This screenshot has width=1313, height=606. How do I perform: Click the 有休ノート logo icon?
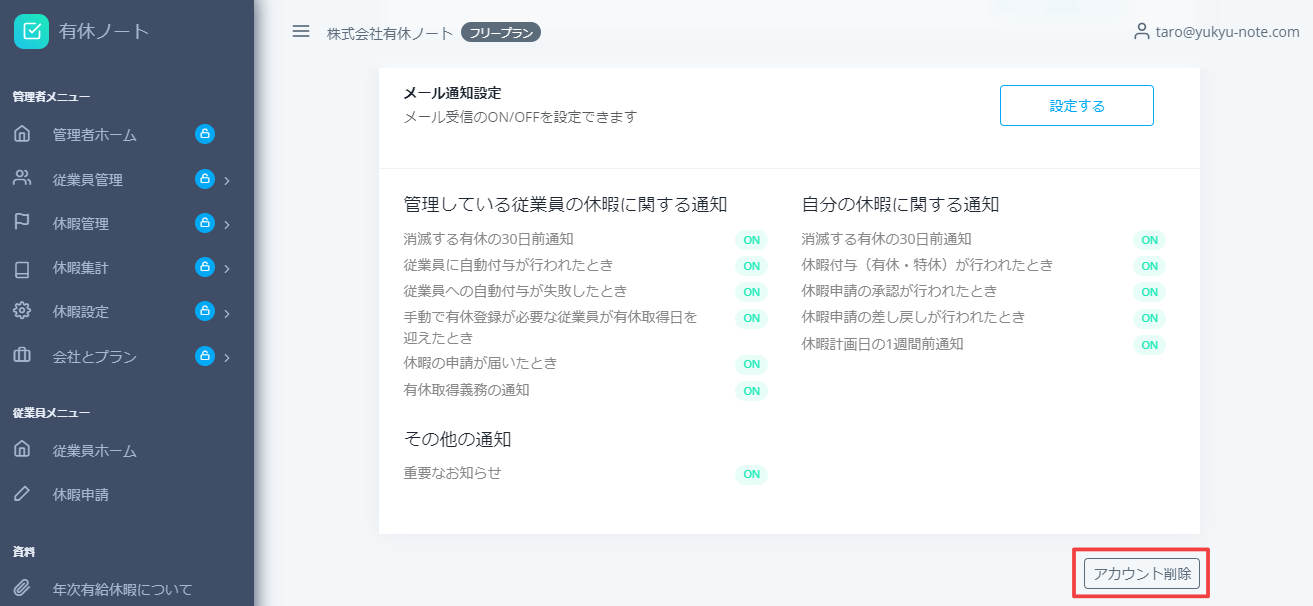29,30
